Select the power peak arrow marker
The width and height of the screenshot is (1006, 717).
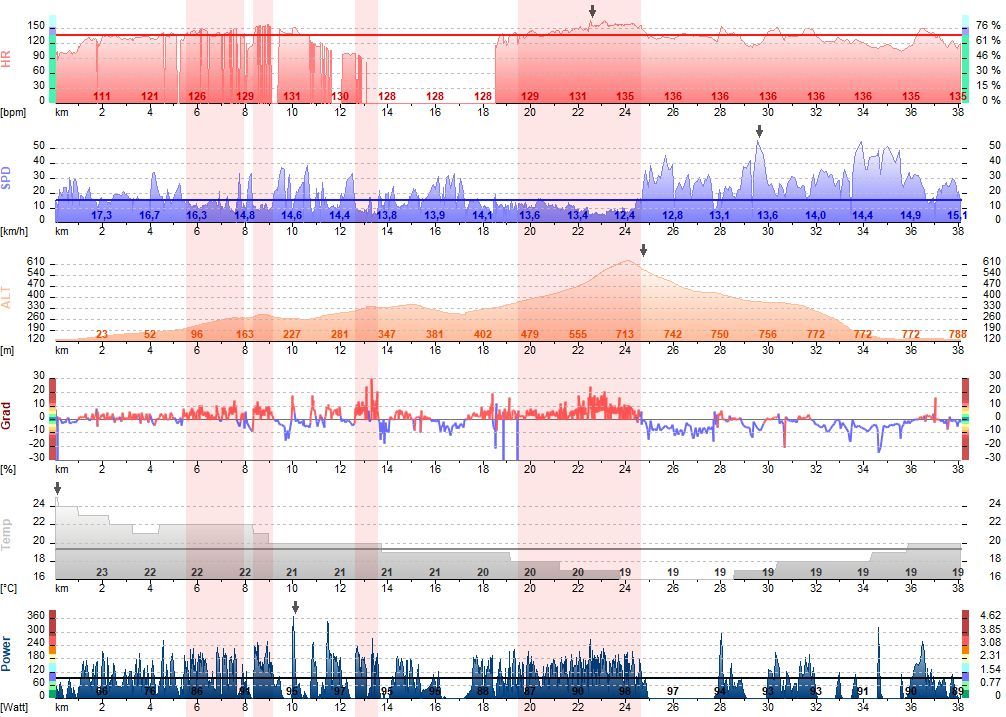coord(295,607)
